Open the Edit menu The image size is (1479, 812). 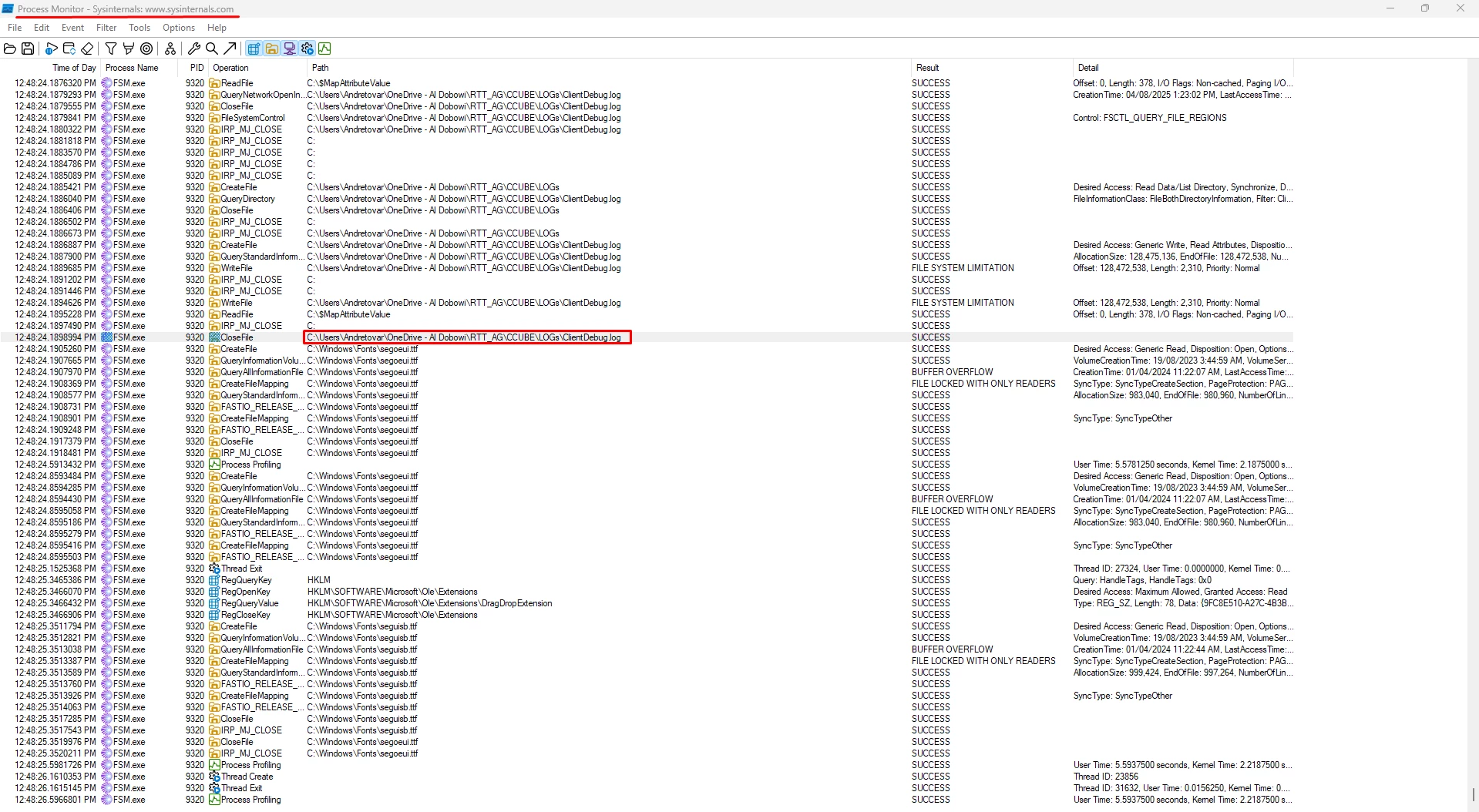point(42,28)
